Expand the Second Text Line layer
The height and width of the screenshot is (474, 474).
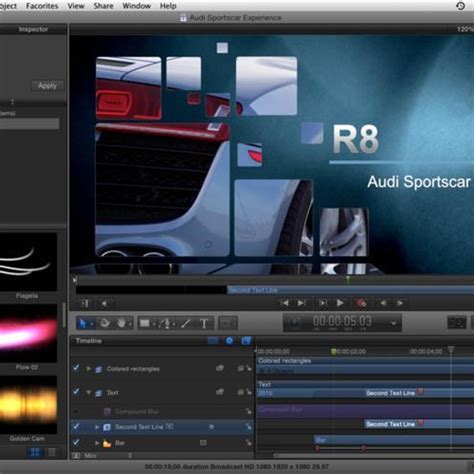click(x=97, y=427)
